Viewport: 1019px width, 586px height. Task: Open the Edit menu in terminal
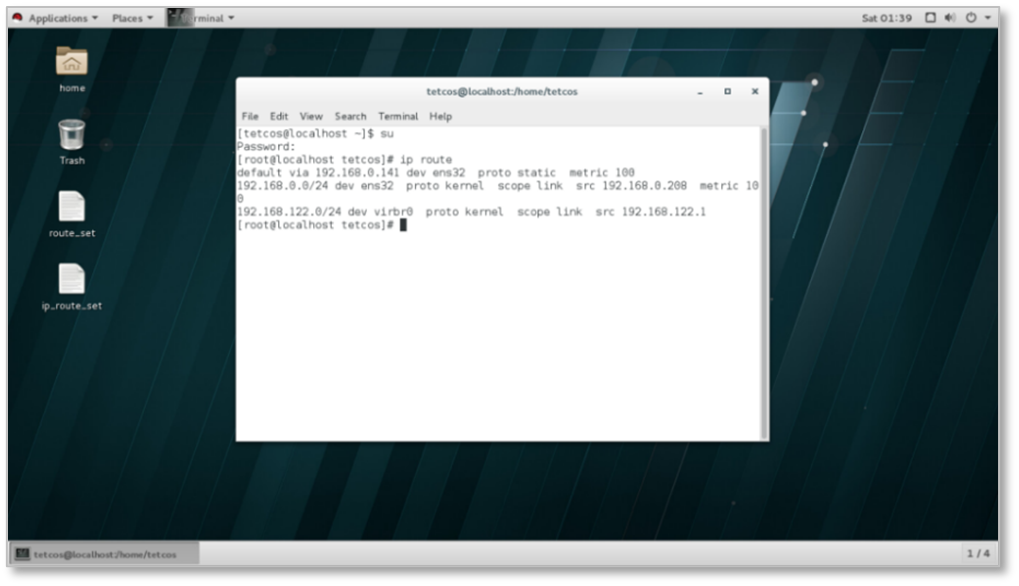pos(279,116)
